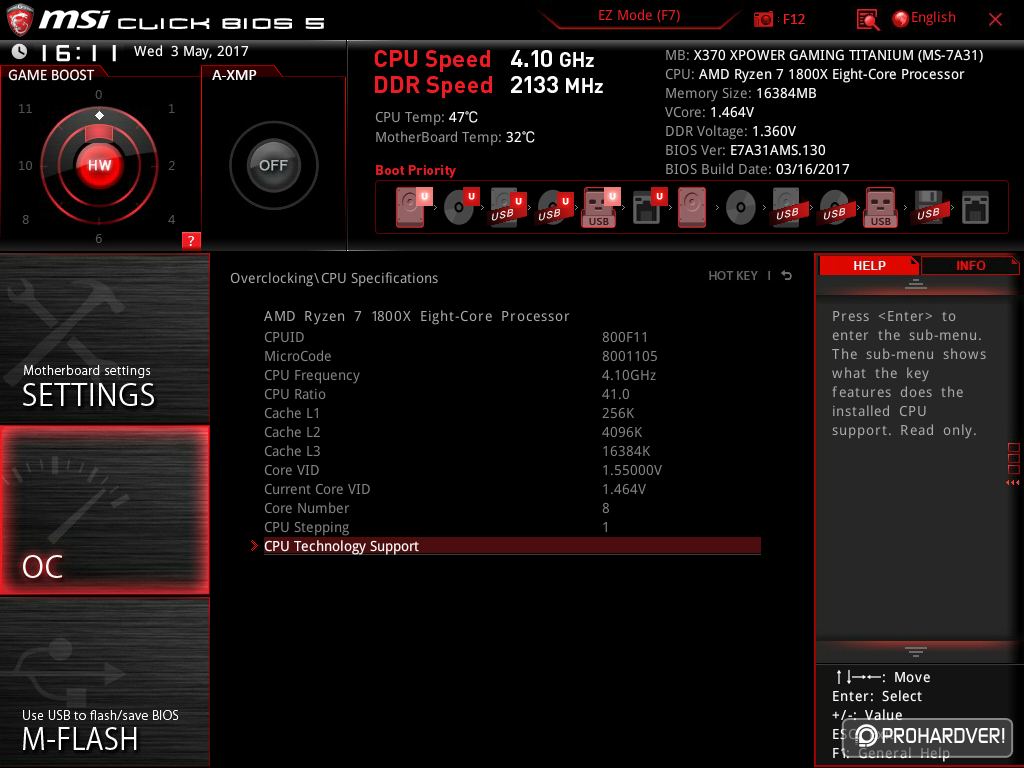Viewport: 1024px width, 768px height.
Task: Go back using the return arrow icon
Action: (x=787, y=276)
